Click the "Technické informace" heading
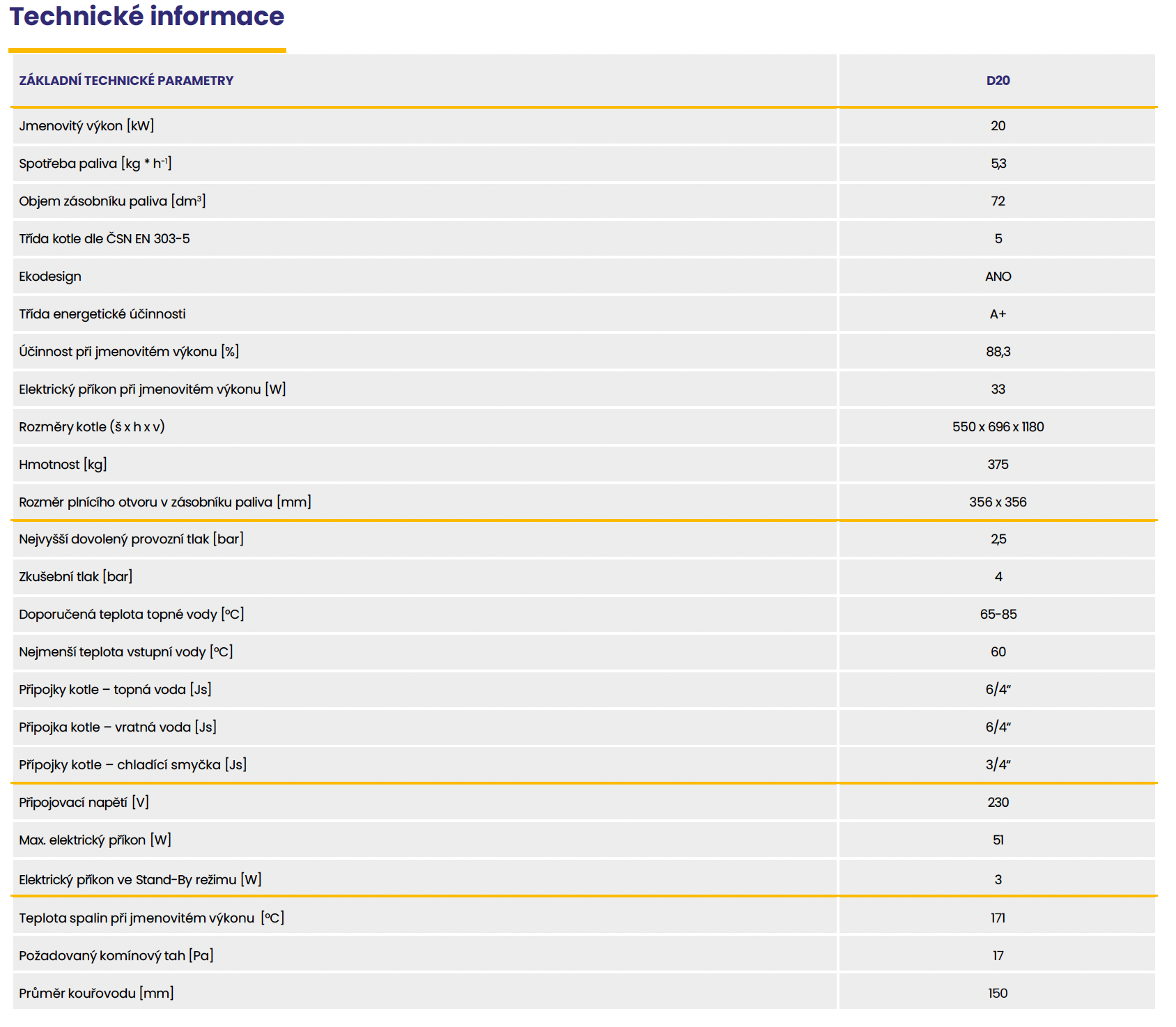The image size is (1176, 1027). click(x=146, y=17)
